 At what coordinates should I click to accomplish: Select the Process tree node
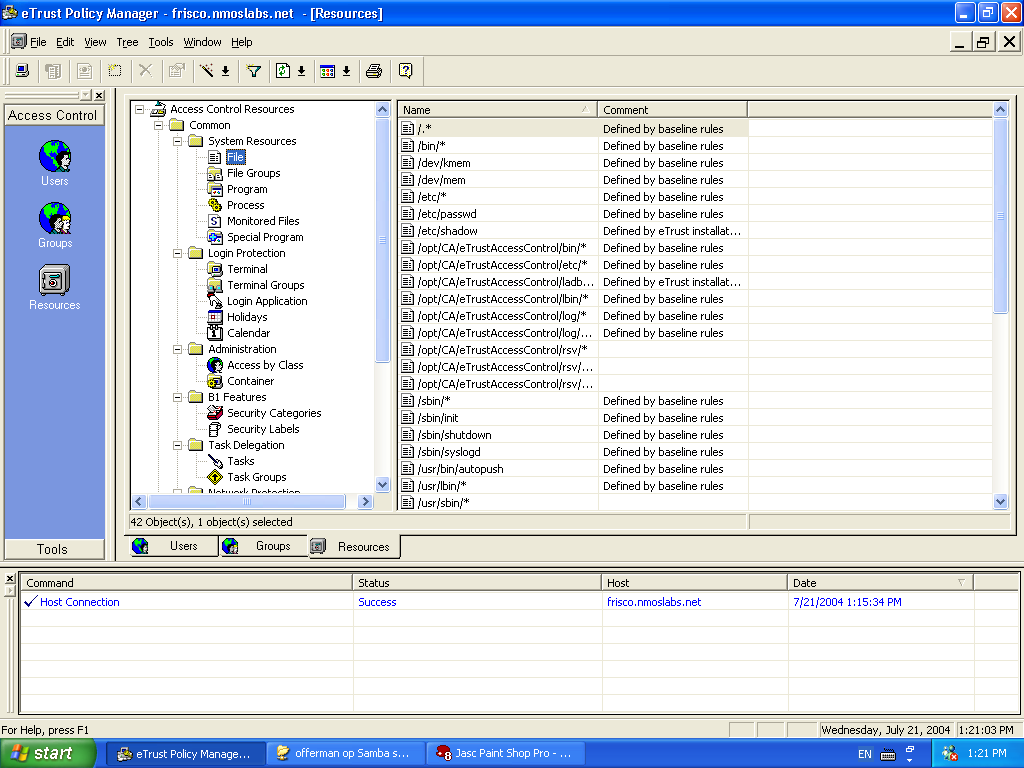point(246,205)
